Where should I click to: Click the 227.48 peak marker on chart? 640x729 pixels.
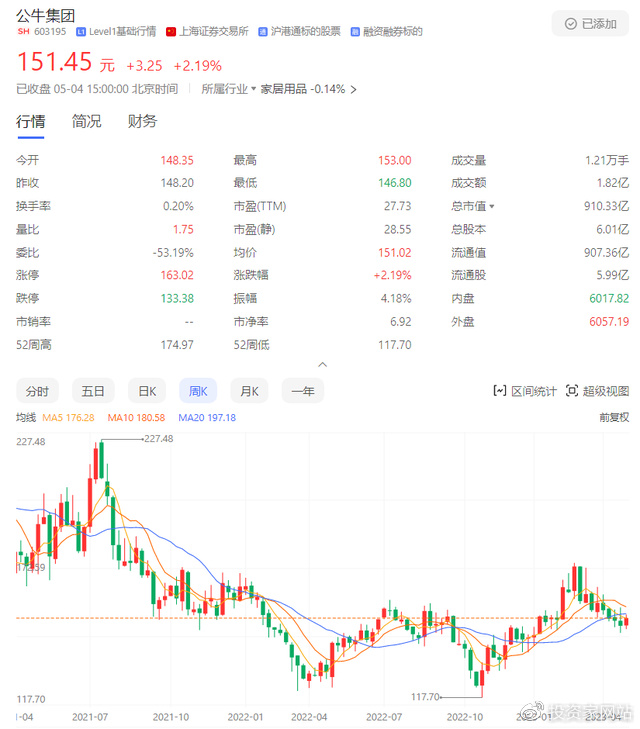pos(158,439)
